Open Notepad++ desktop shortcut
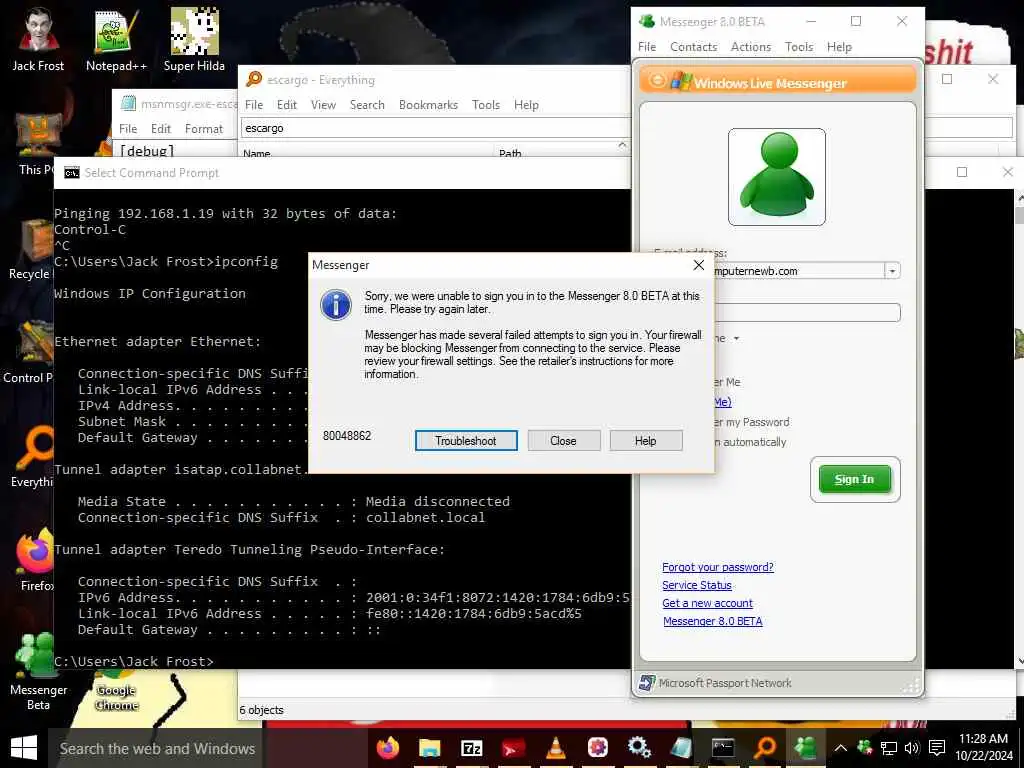 pyautogui.click(x=116, y=39)
